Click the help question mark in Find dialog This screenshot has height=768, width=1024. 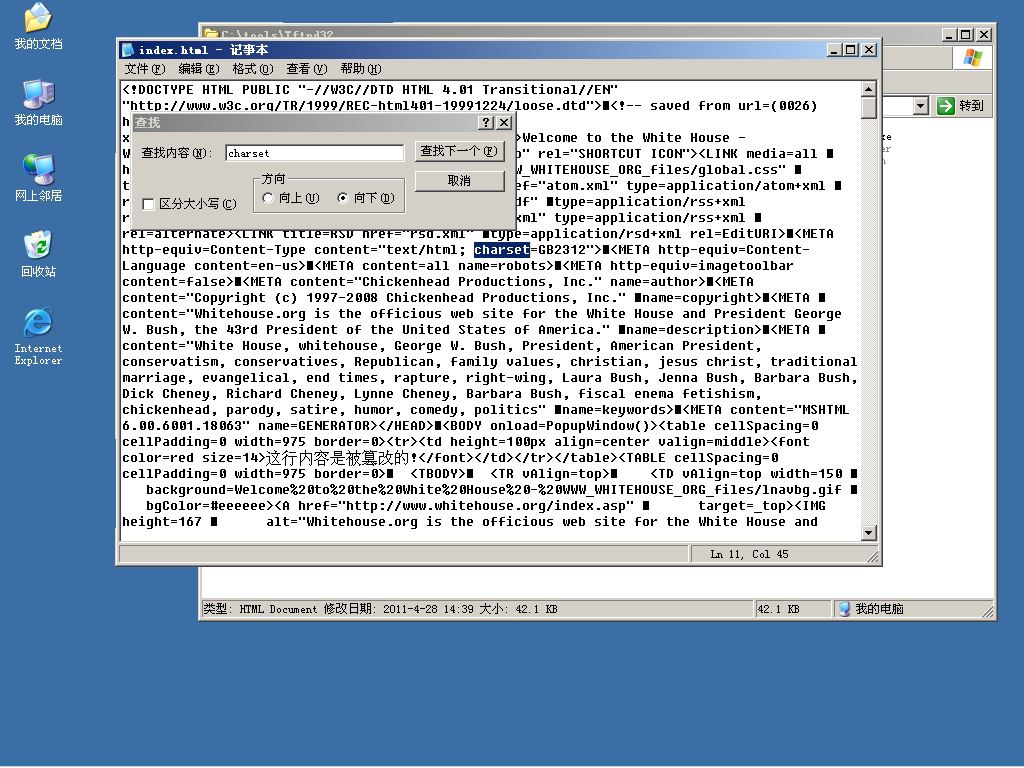tap(485, 122)
